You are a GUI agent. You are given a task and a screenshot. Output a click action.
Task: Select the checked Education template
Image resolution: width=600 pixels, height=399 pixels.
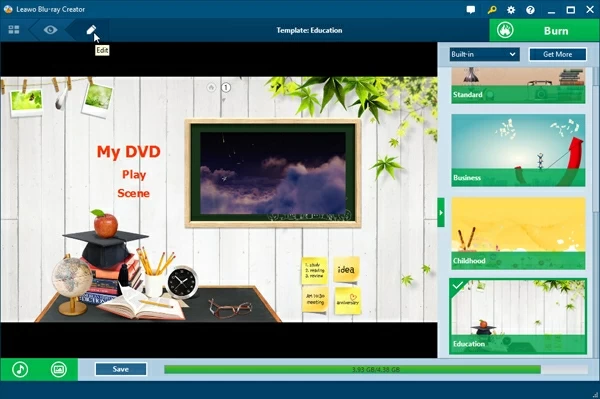click(x=518, y=316)
